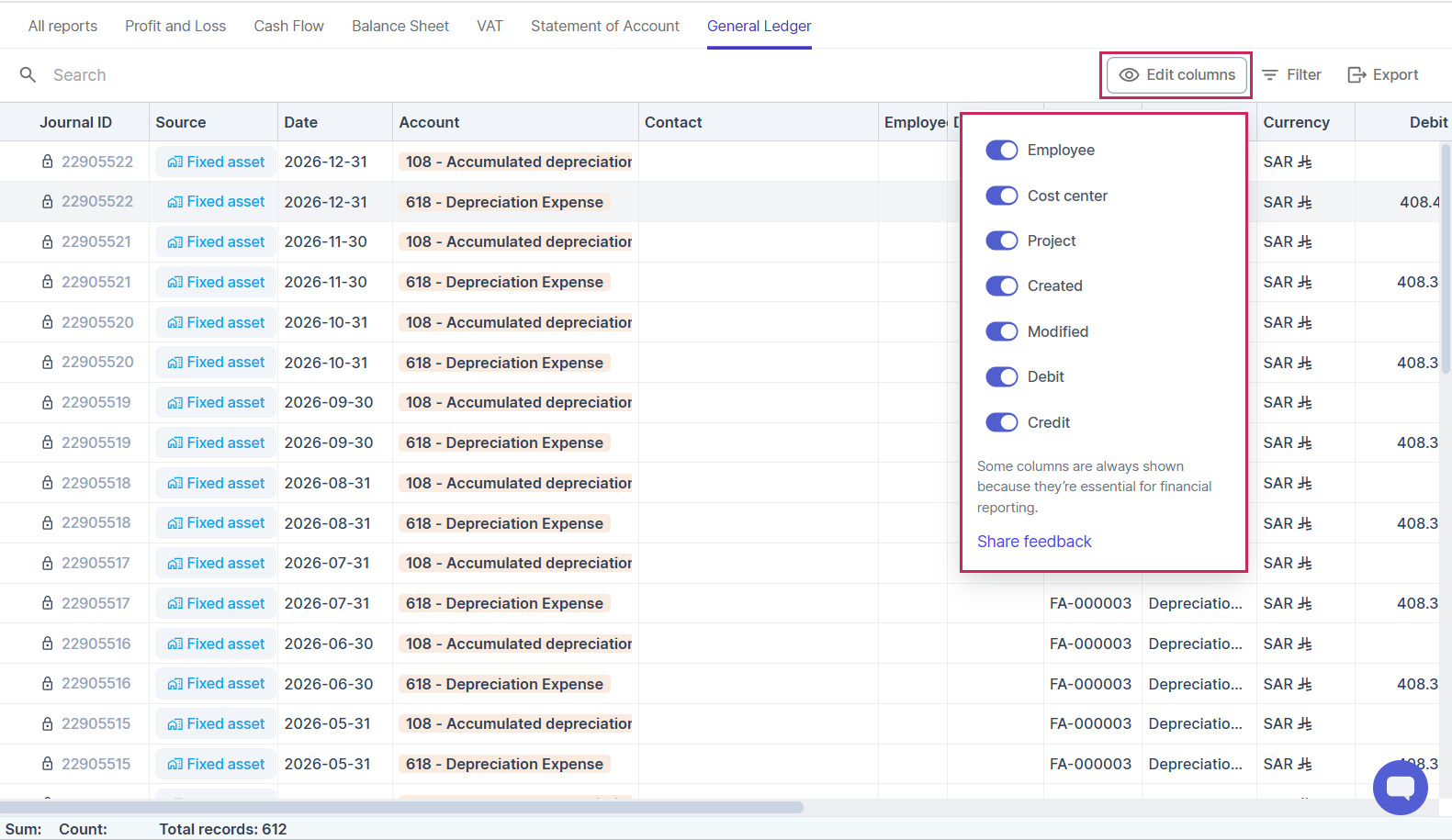1452x840 pixels.
Task: Toggle off the Employee column
Action: [1001, 151]
